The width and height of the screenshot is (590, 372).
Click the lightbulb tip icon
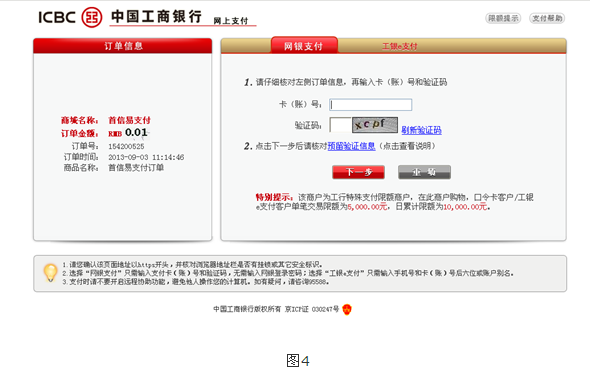(50, 273)
